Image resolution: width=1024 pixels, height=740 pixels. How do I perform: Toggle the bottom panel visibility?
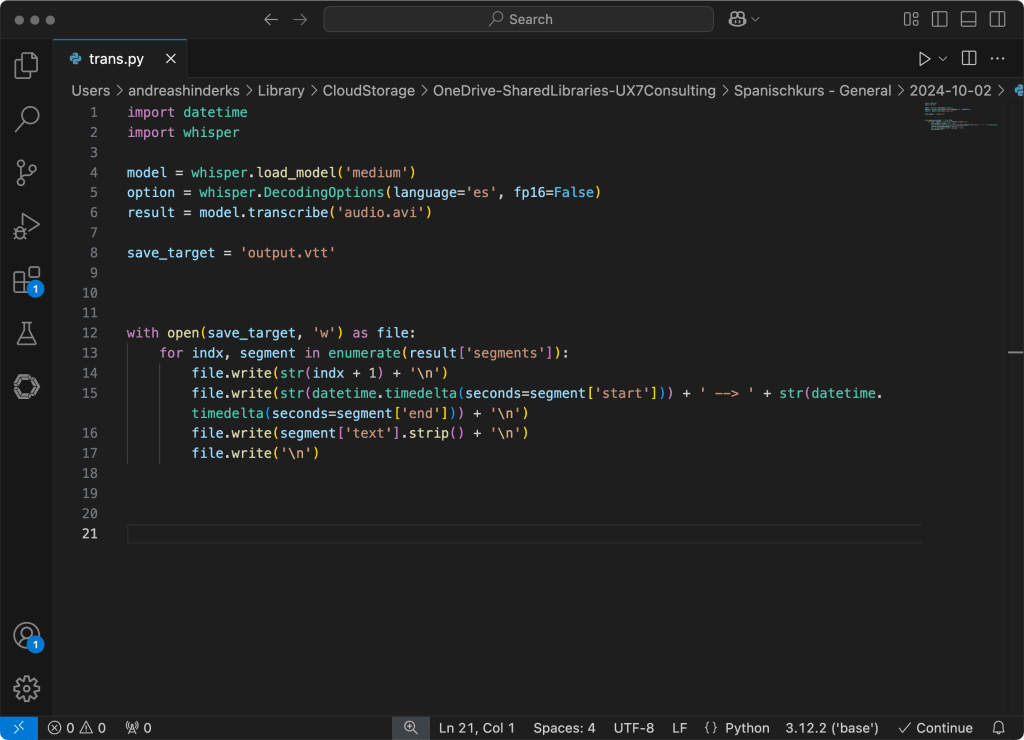968,19
